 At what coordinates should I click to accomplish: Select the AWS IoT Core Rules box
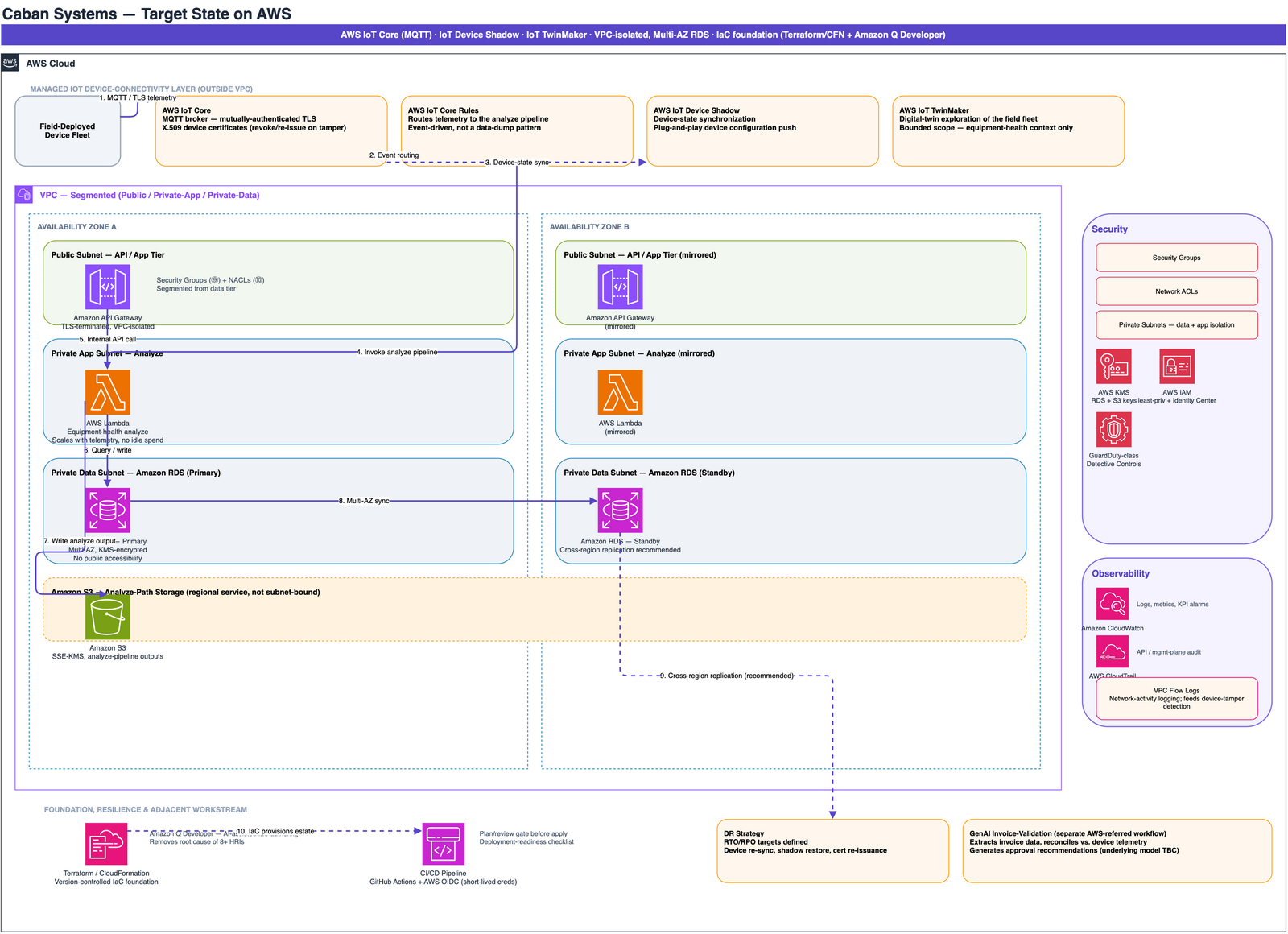(517, 131)
